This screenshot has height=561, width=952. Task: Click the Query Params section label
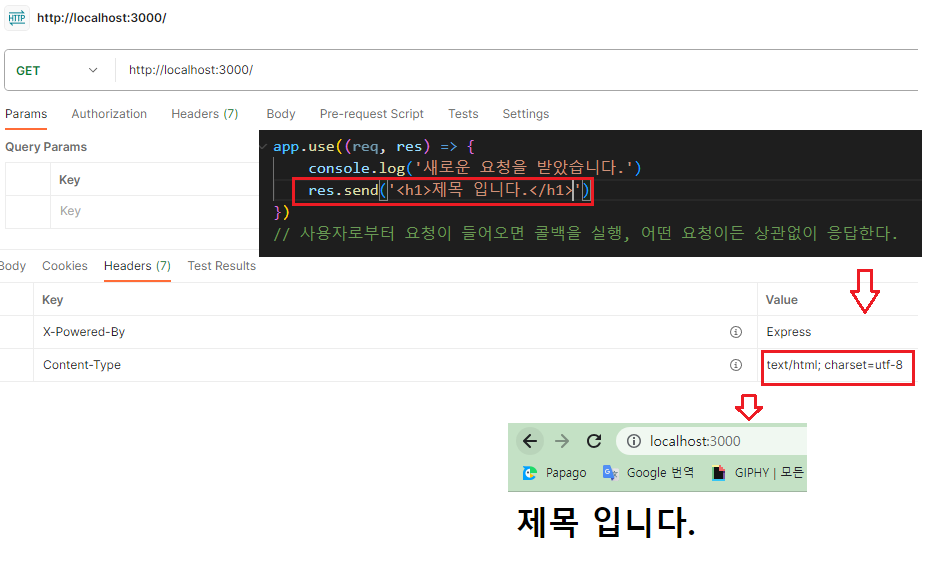point(46,147)
